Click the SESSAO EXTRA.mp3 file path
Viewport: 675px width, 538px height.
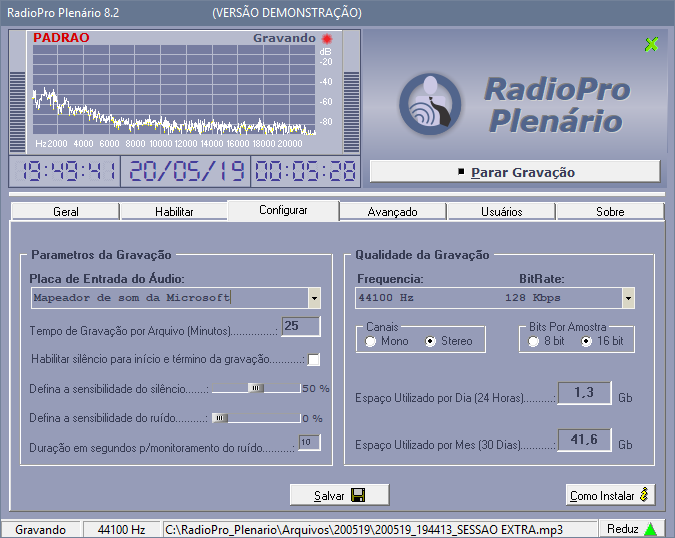point(364,529)
